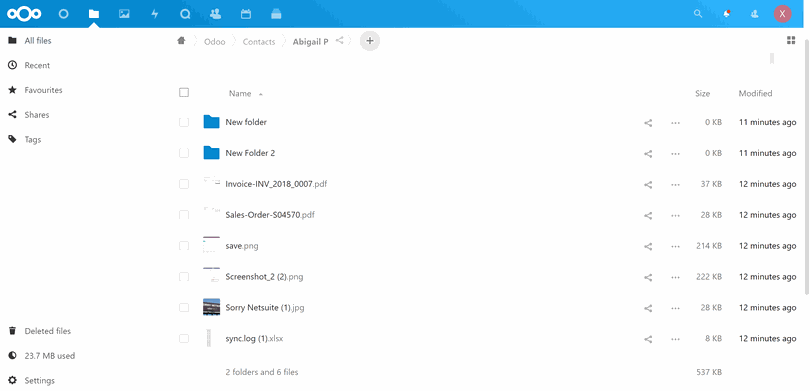This screenshot has height=391, width=810.
Task: Select the Invoice-INV_2018_0007.pdf checkbox
Action: tap(184, 184)
